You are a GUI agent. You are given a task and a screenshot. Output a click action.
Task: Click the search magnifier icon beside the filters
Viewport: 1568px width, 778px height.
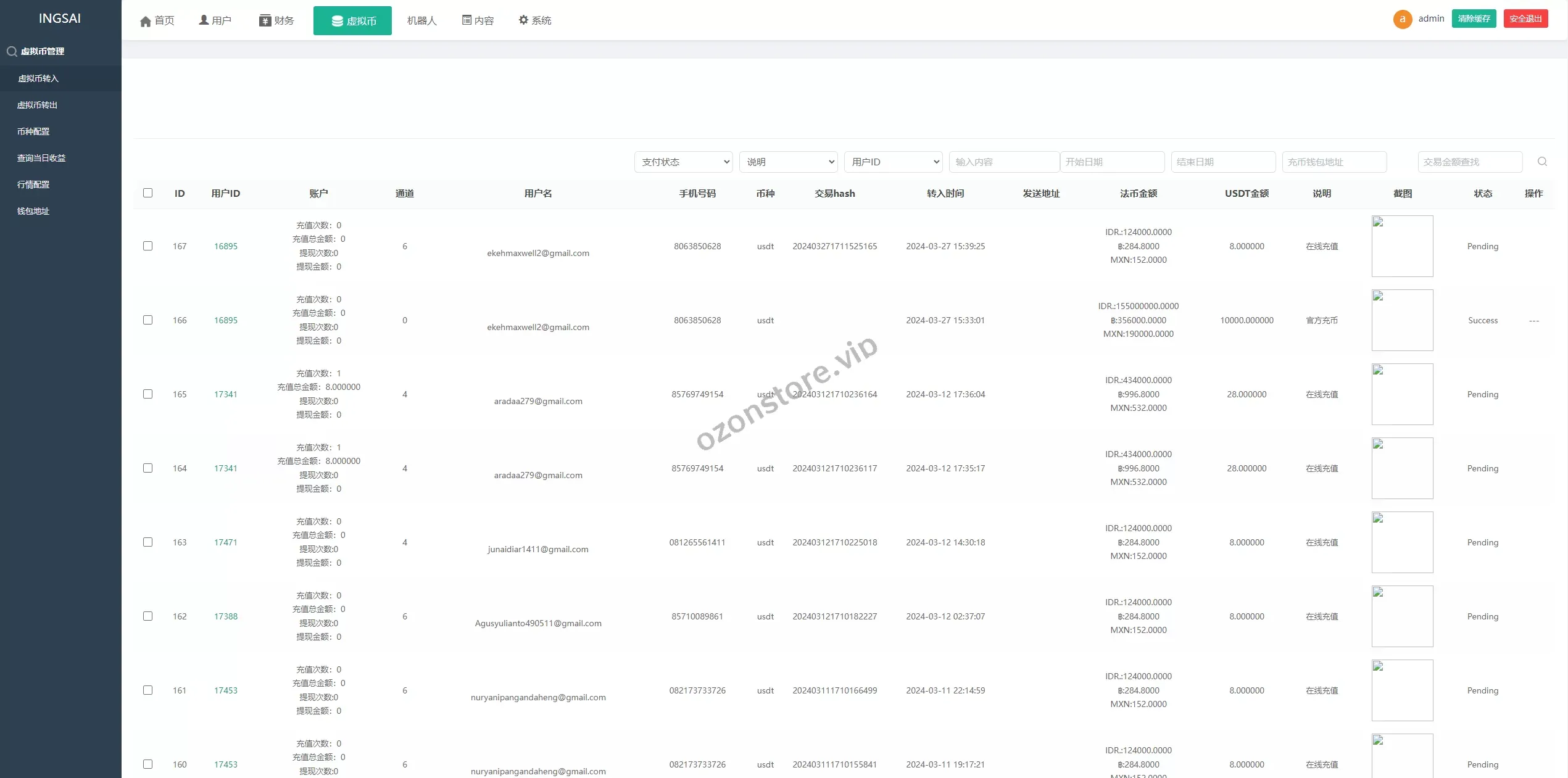(x=1542, y=162)
